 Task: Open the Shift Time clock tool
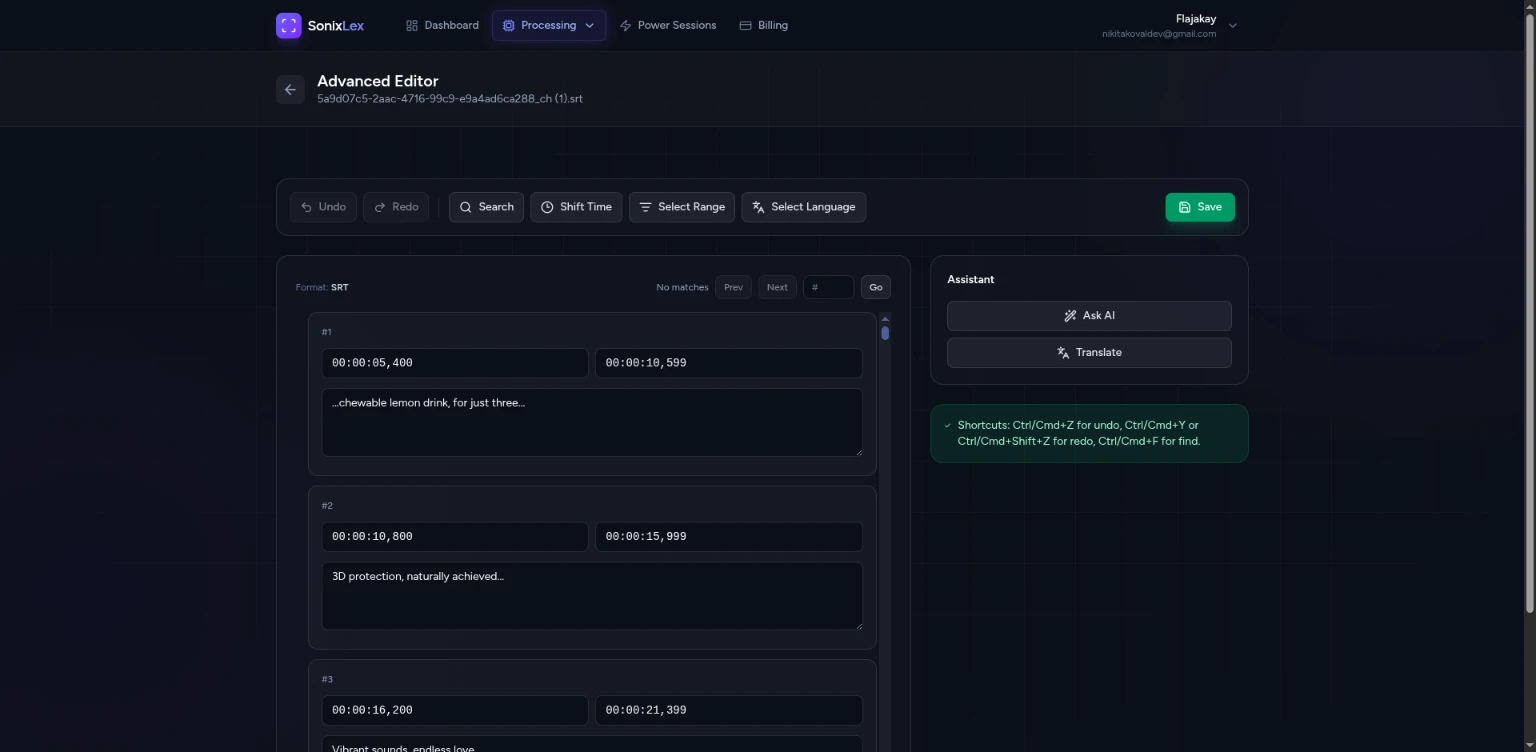pos(576,207)
